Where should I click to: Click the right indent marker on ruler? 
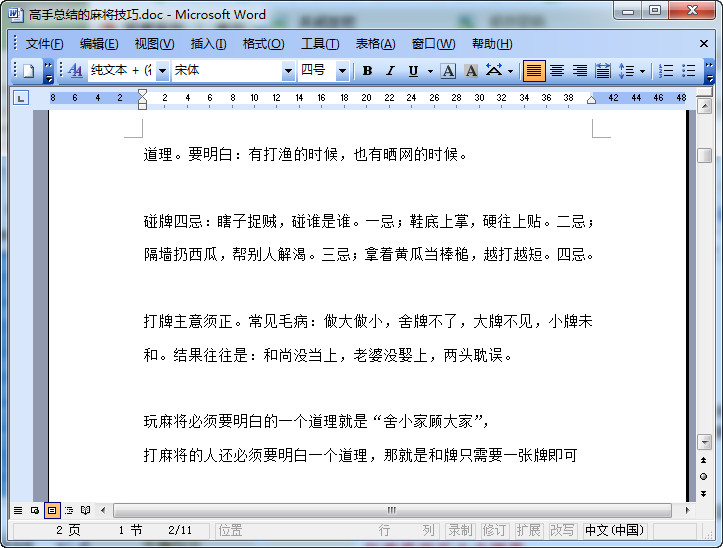click(591, 100)
